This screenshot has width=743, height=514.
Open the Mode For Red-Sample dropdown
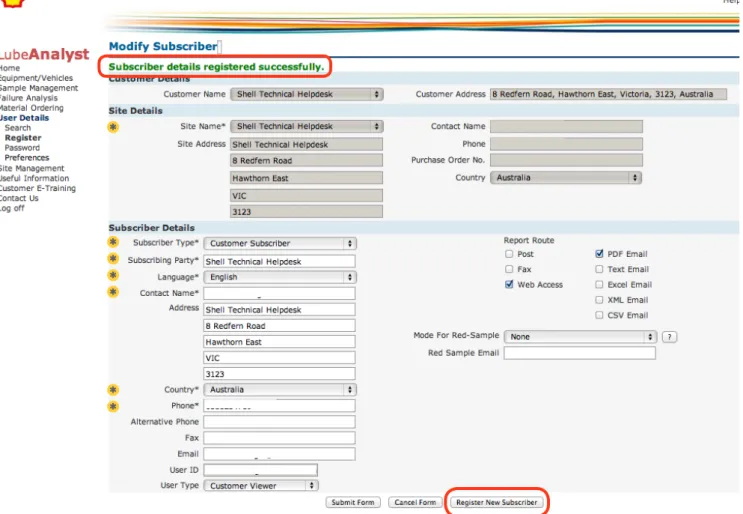[580, 337]
